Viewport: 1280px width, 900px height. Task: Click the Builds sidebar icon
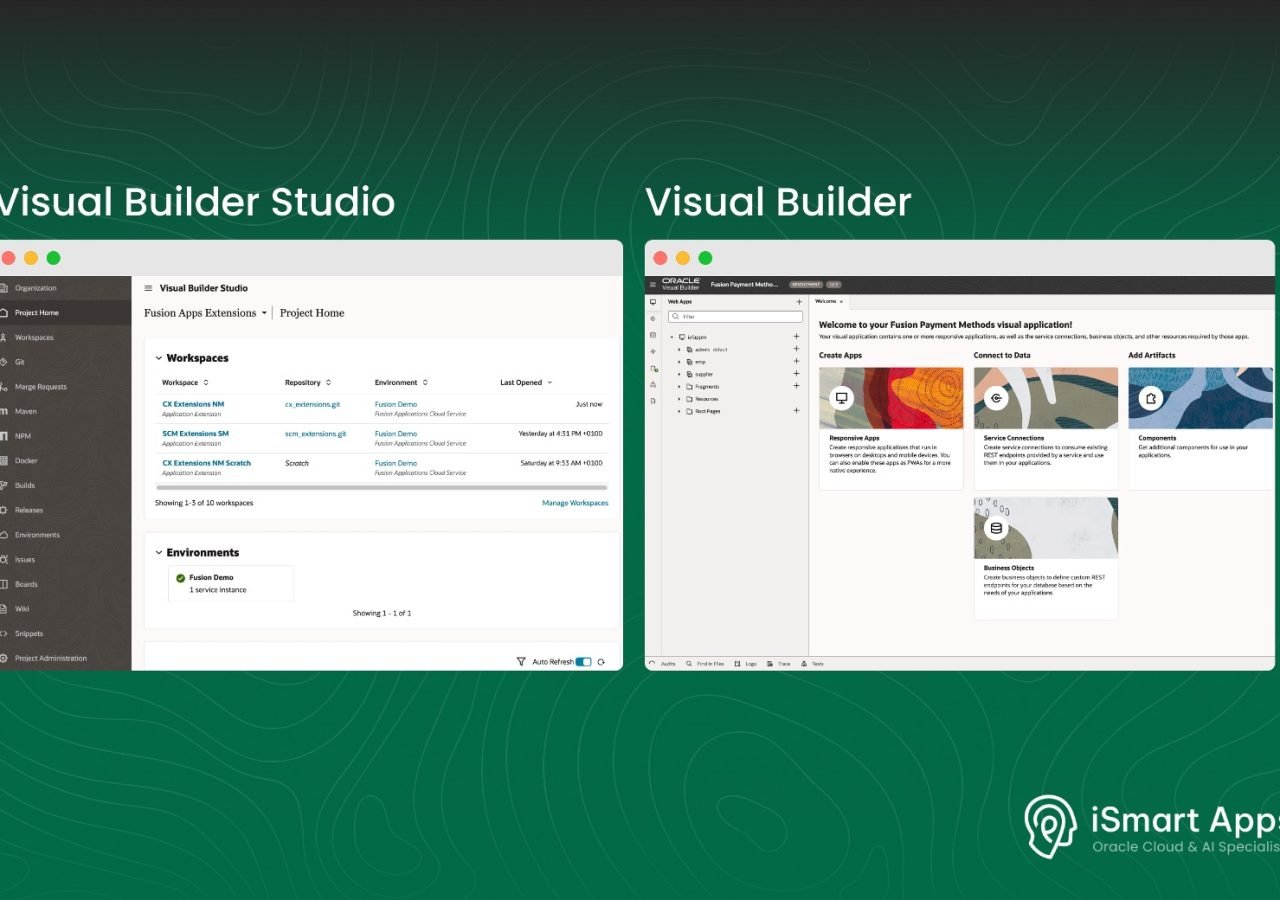4,485
